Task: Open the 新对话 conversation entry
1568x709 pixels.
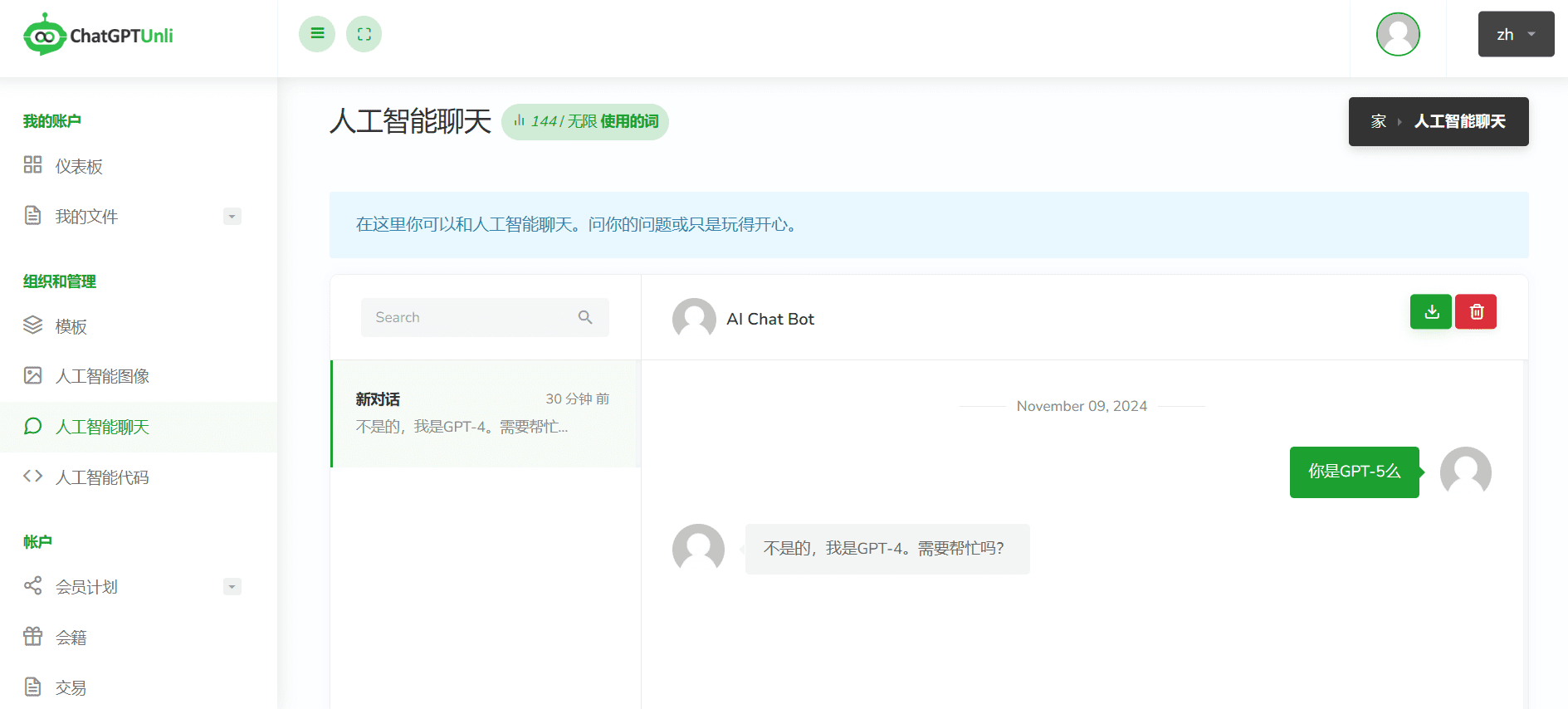Action: point(486,413)
